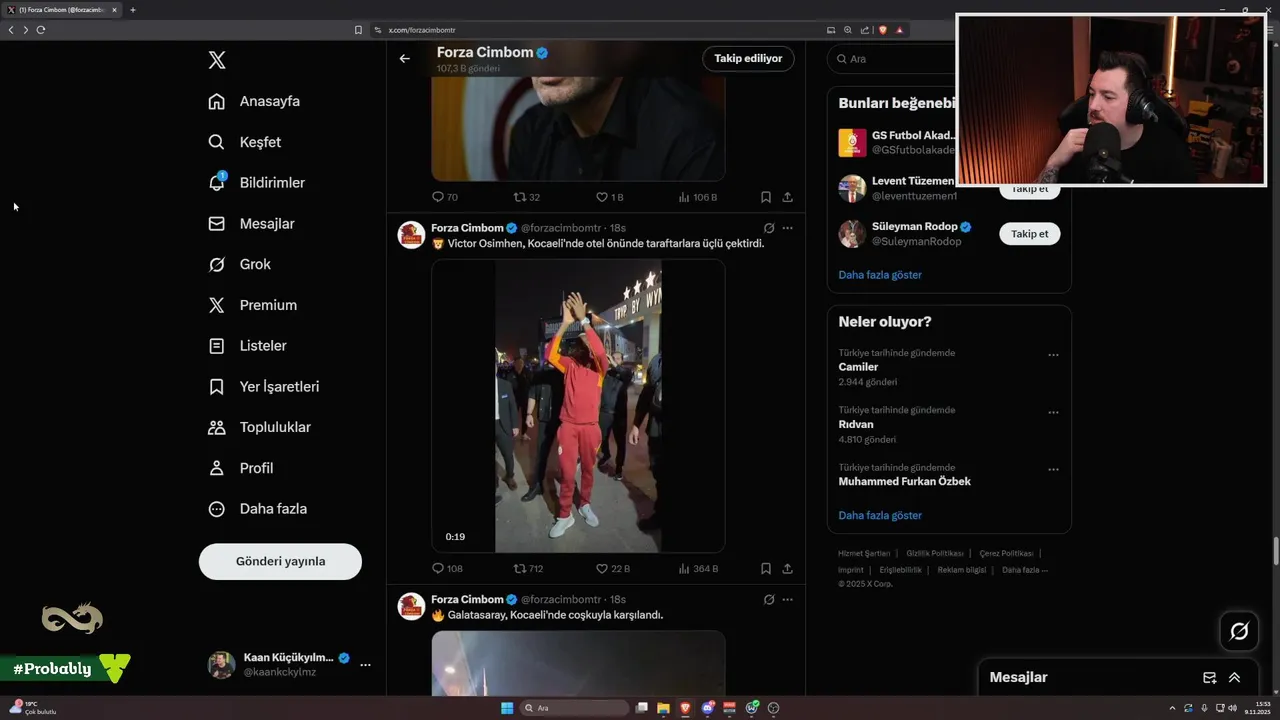The image size is (1280, 720).
Task: Open Grok from the sidebar
Action: 239,264
